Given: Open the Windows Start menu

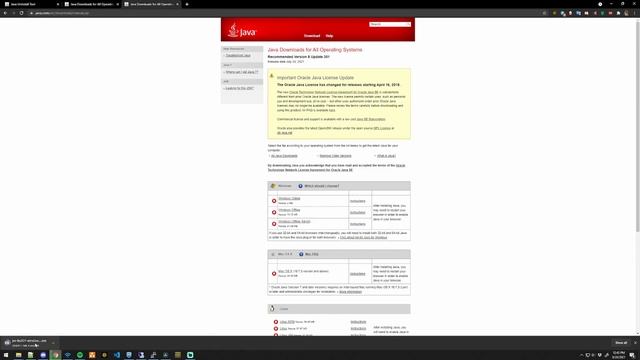Looking at the screenshot, I should tap(6, 355).
